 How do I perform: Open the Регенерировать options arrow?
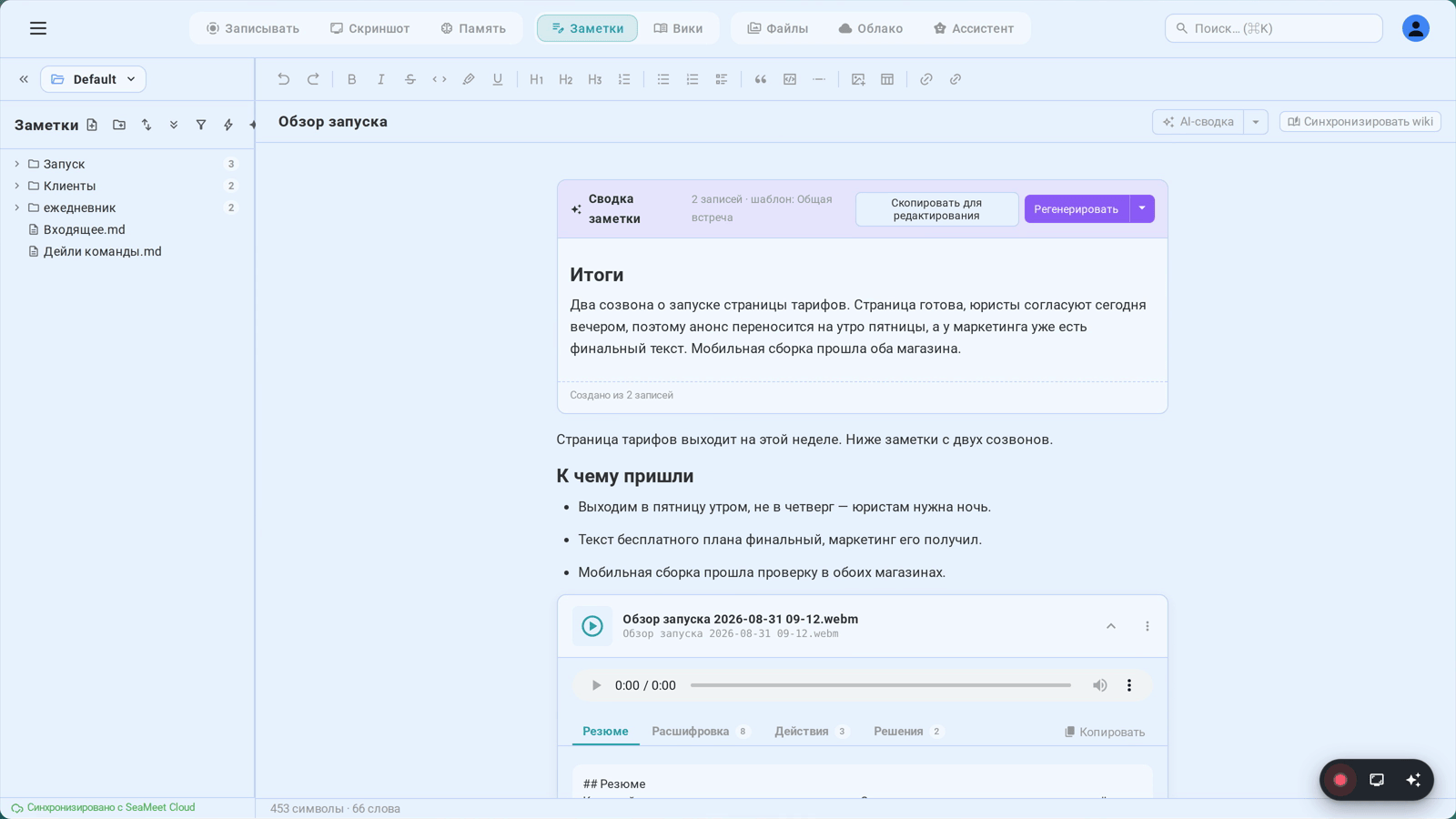pyautogui.click(x=1142, y=208)
